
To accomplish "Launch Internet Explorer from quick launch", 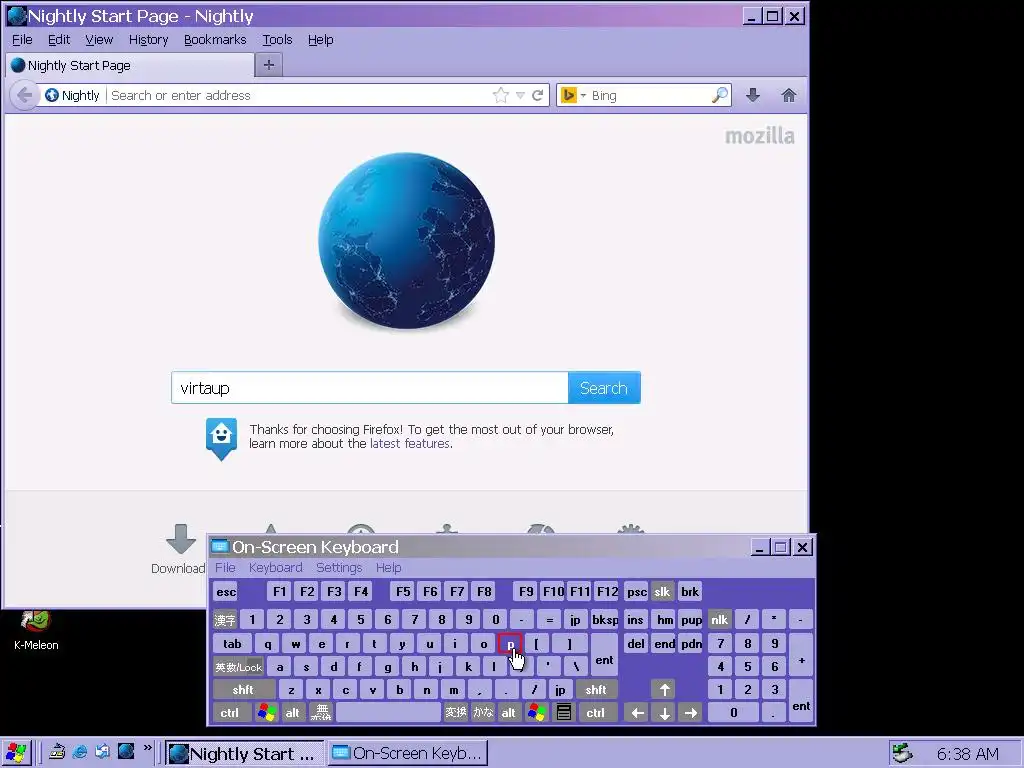I will pos(80,752).
